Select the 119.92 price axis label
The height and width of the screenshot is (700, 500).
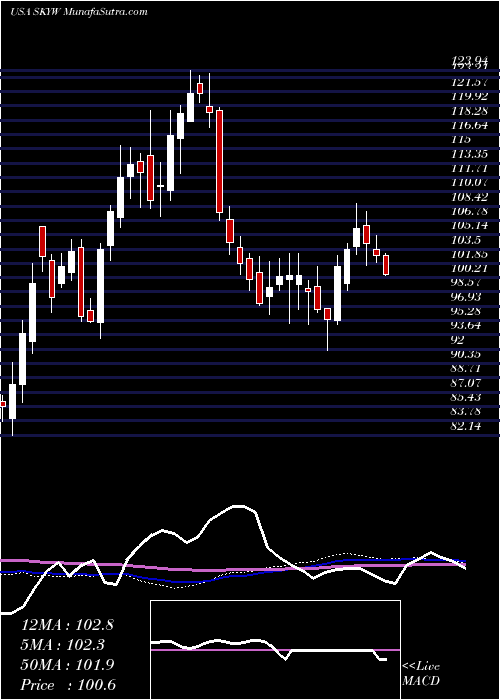[469, 96]
